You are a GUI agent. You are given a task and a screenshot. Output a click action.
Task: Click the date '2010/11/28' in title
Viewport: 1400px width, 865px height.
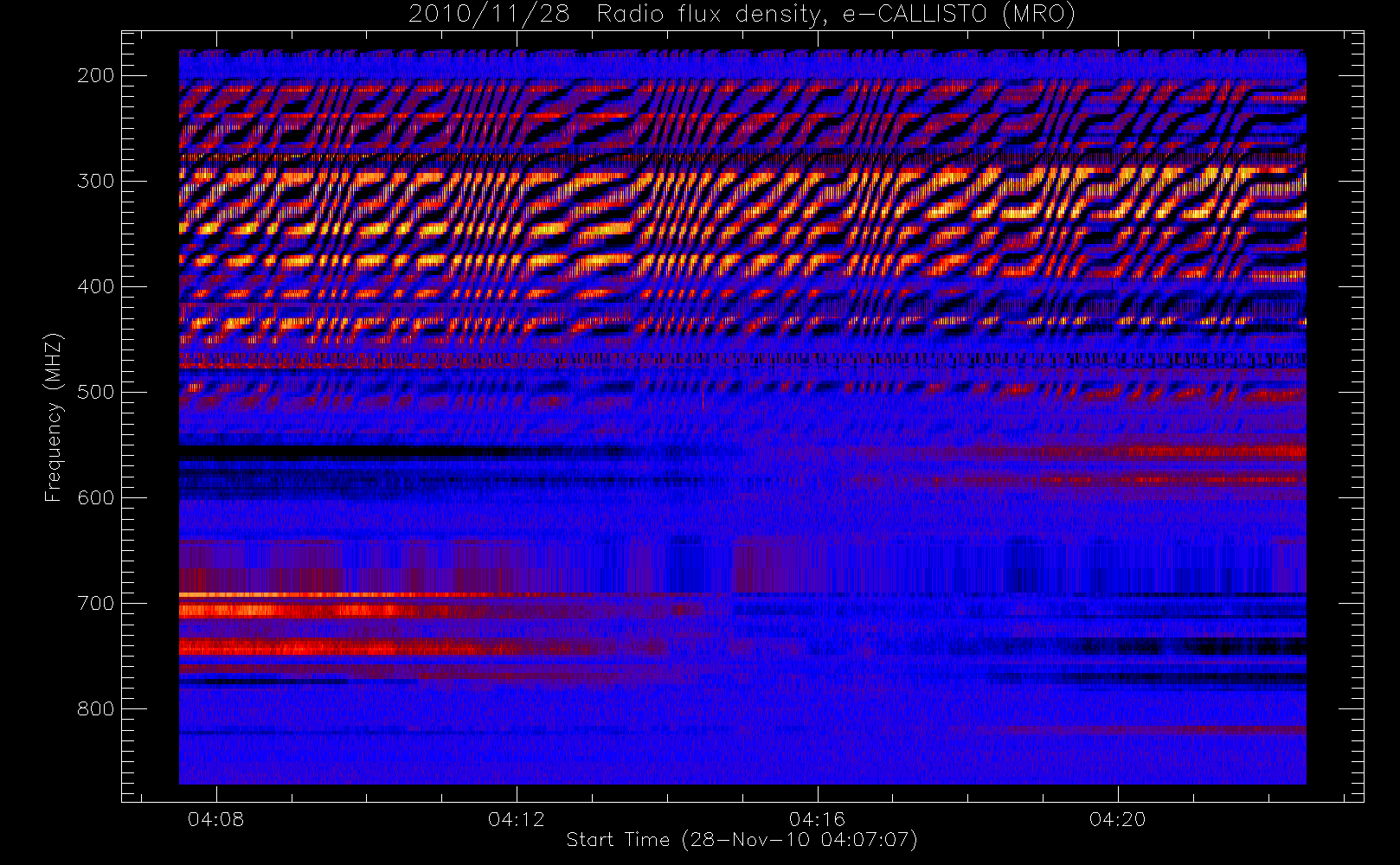[x=489, y=14]
